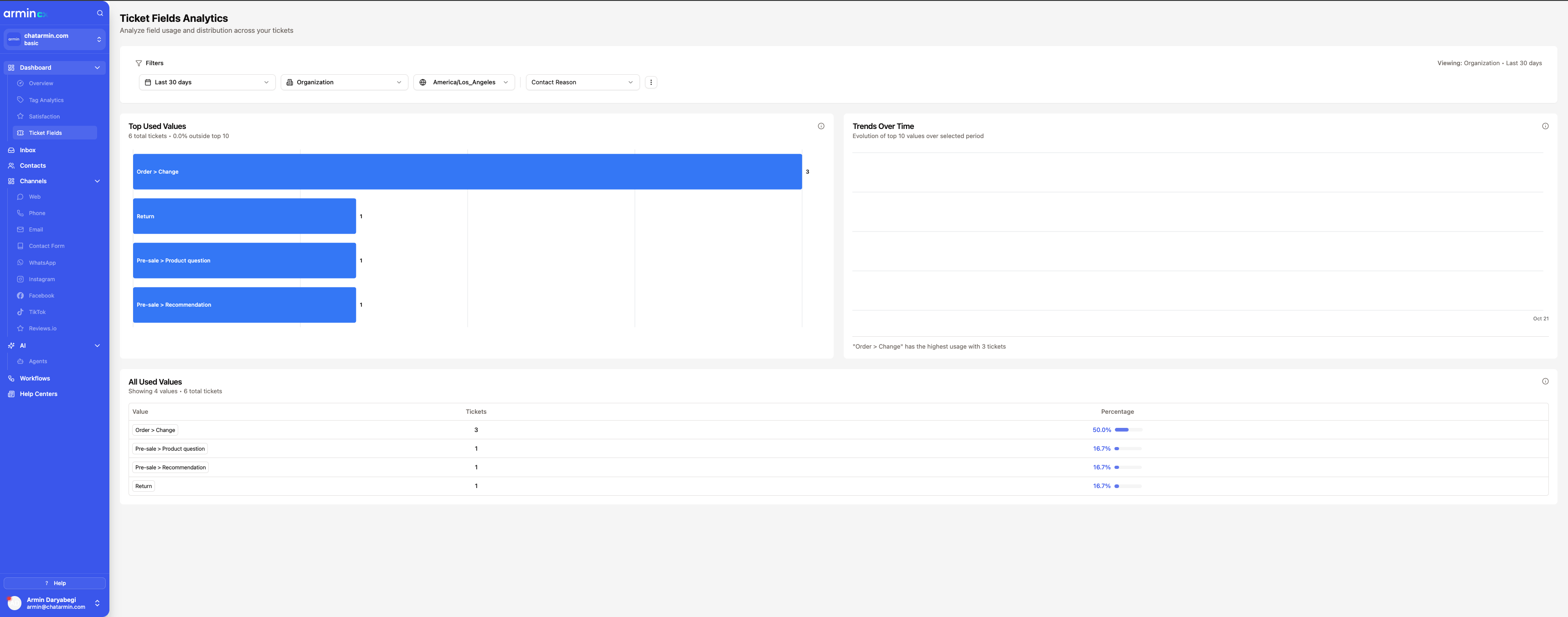Go to the Inbox menu item
This screenshot has width=1568, height=617.
click(x=27, y=149)
